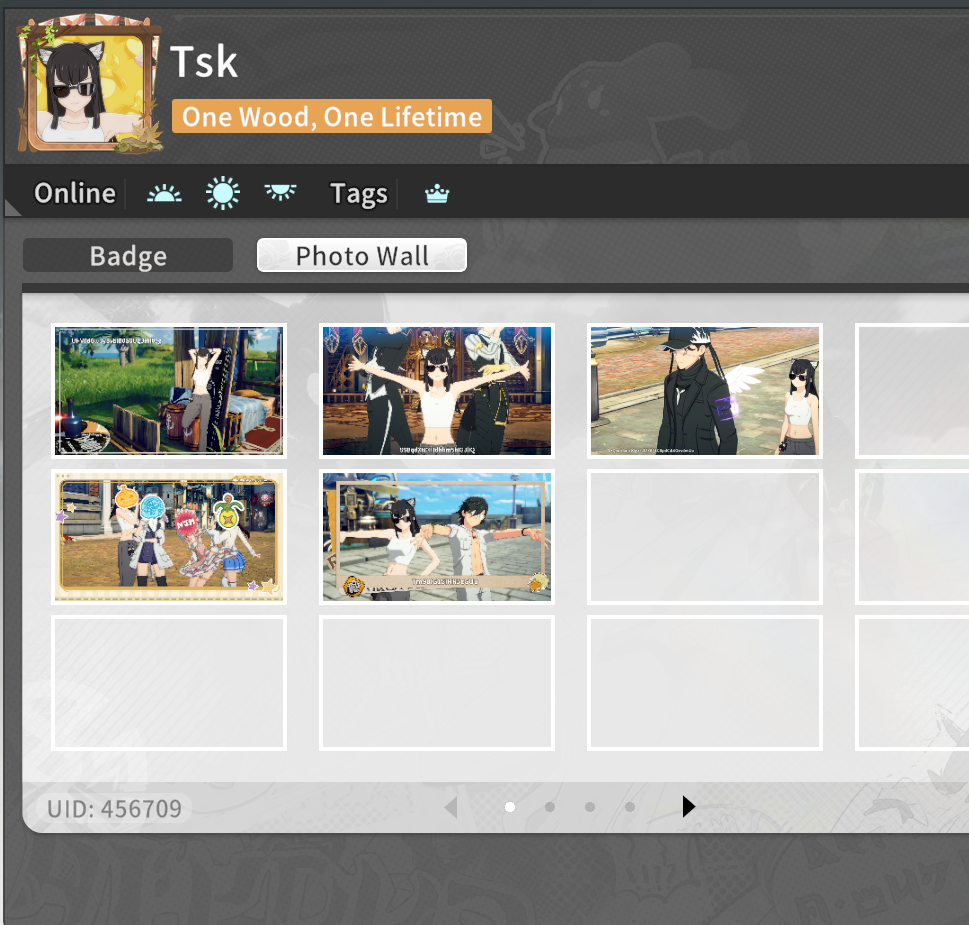
Task: Select the third page indicator dot
Action: click(590, 807)
